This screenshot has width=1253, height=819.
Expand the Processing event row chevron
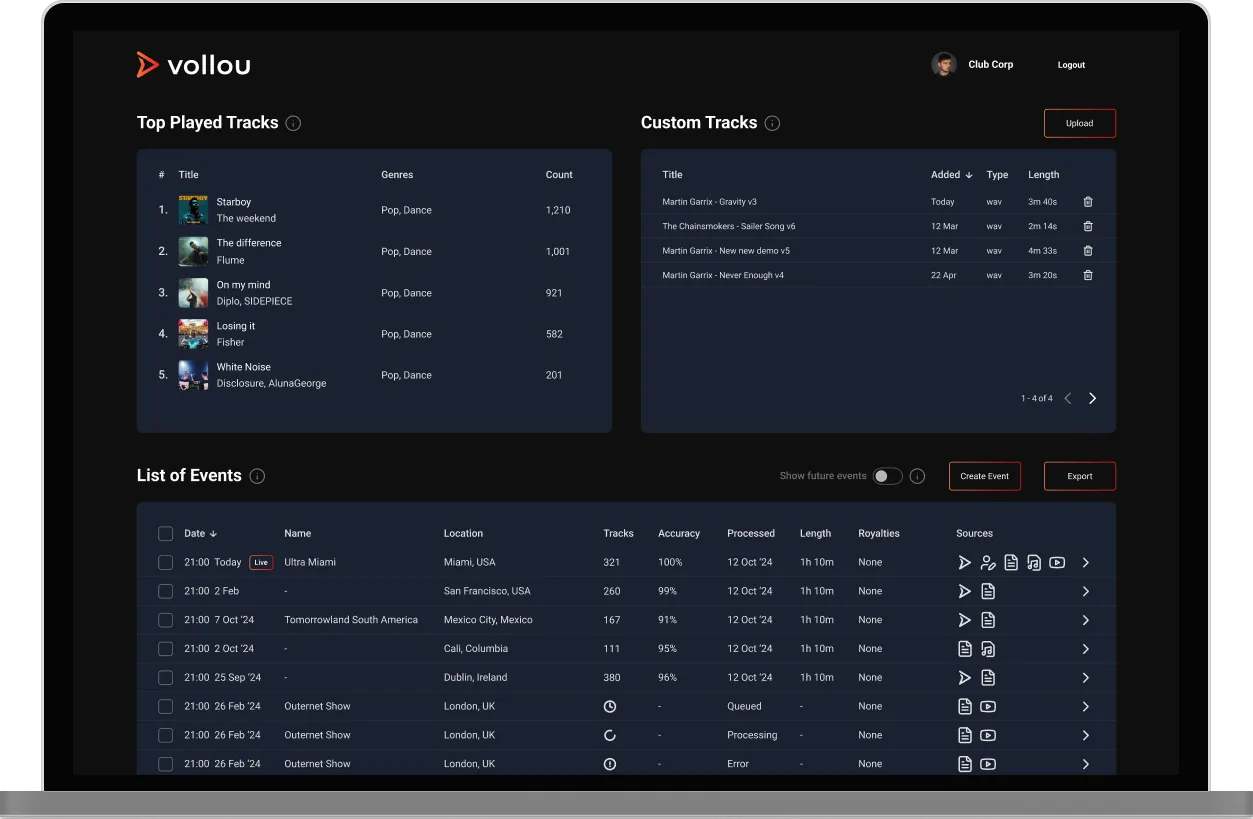(x=1086, y=736)
